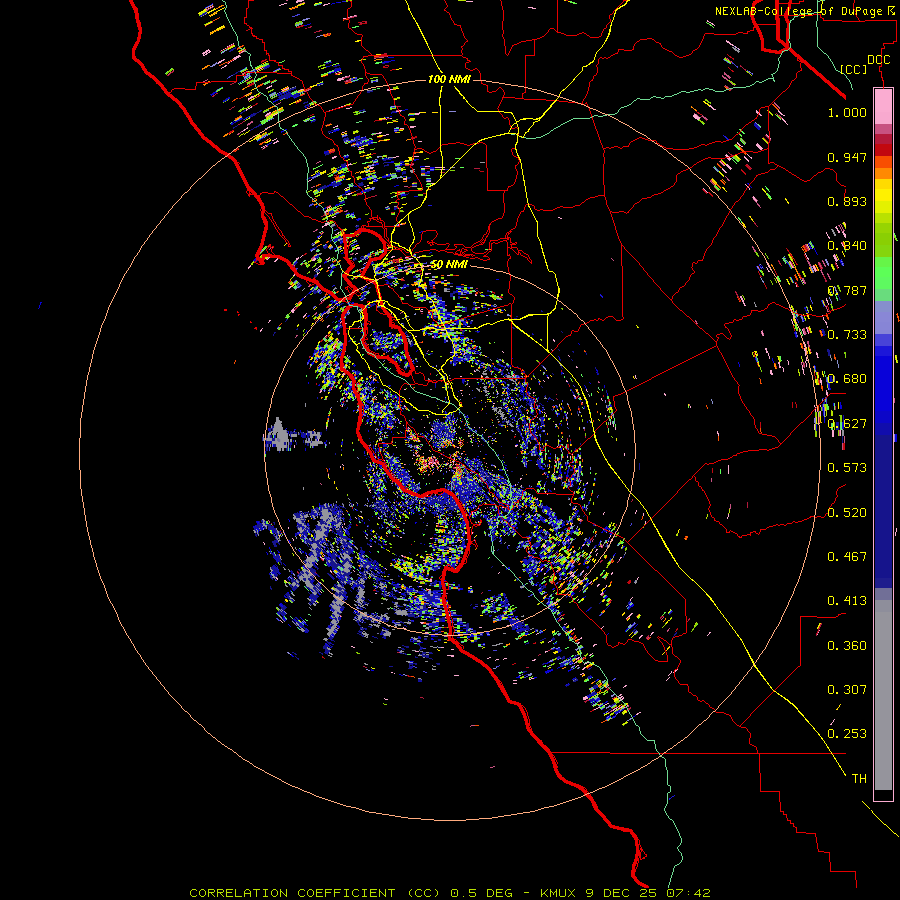Click the 0.413 legend value
The width and height of the screenshot is (900, 900).
847,601
